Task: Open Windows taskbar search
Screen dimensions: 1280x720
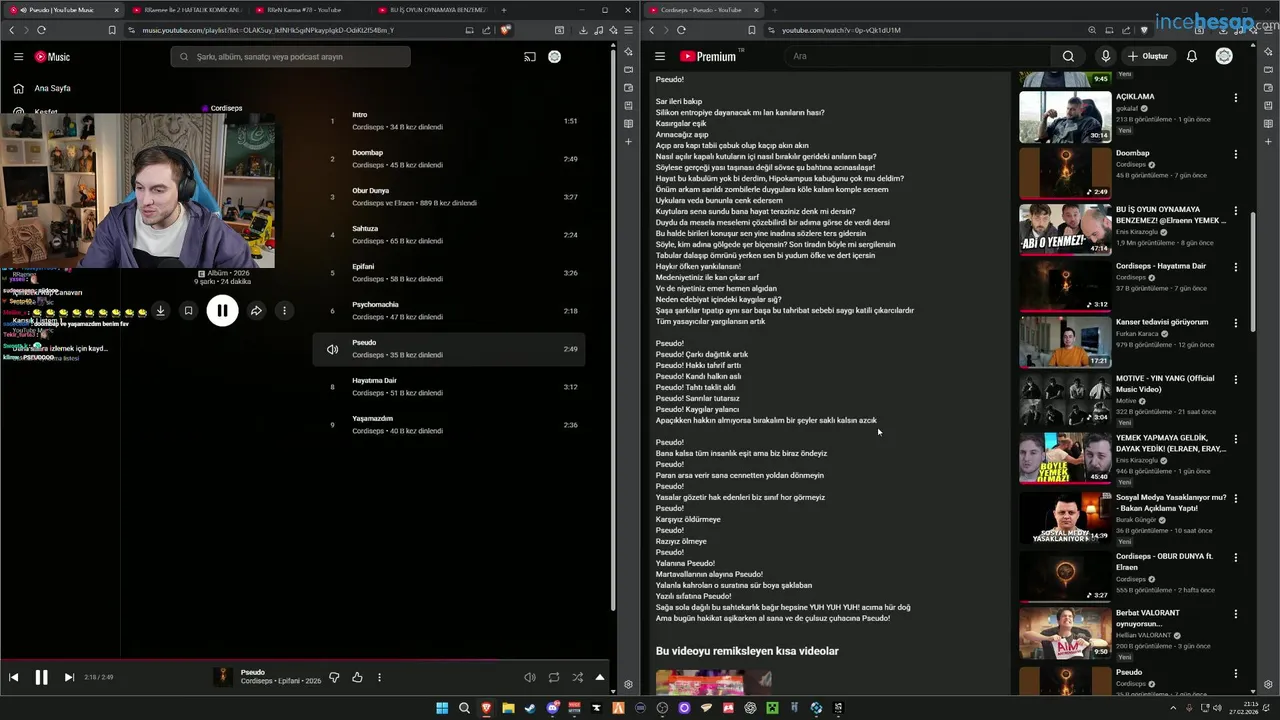Action: [x=464, y=708]
